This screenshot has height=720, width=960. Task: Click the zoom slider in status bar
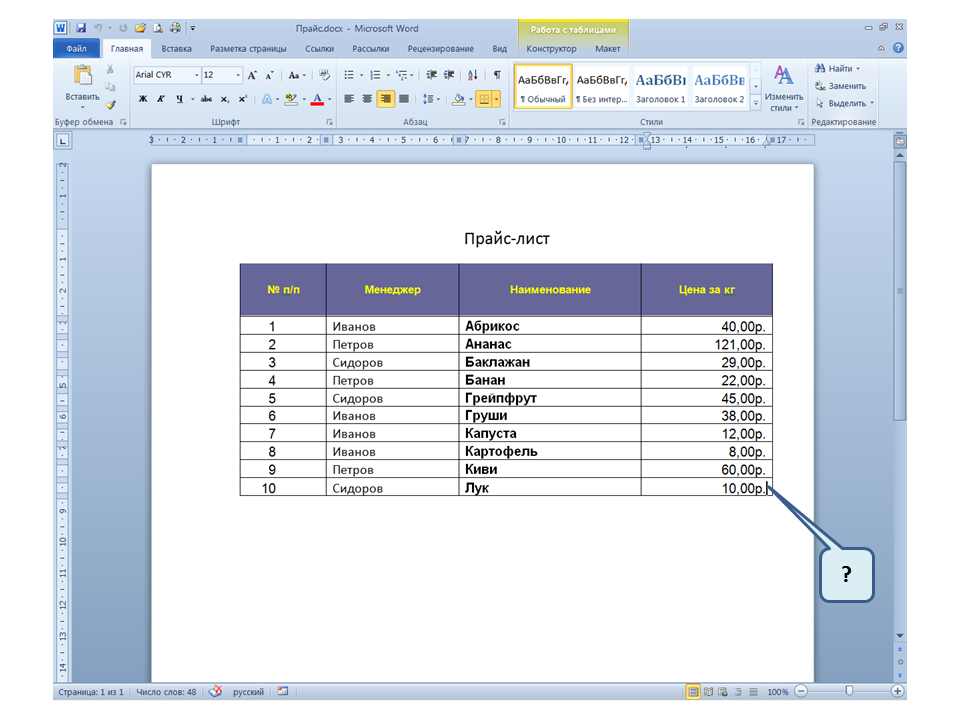point(848,691)
